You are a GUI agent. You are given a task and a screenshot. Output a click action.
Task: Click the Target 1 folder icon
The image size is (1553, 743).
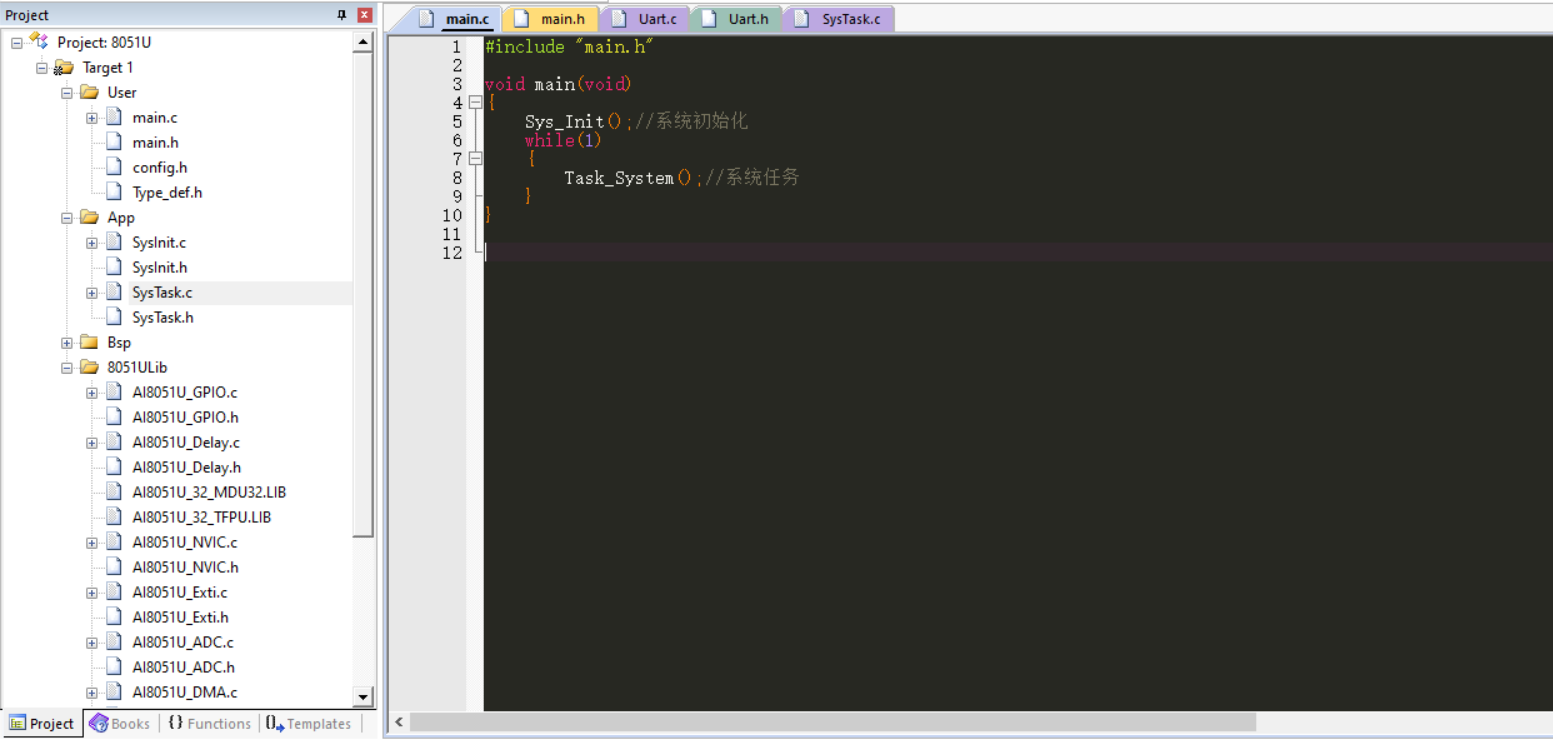pos(63,67)
